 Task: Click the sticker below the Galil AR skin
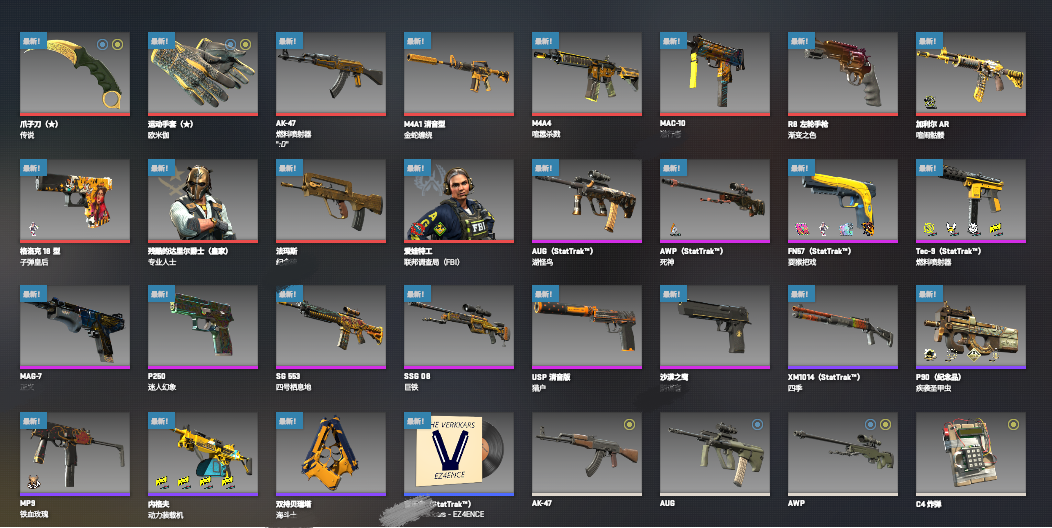click(930, 103)
